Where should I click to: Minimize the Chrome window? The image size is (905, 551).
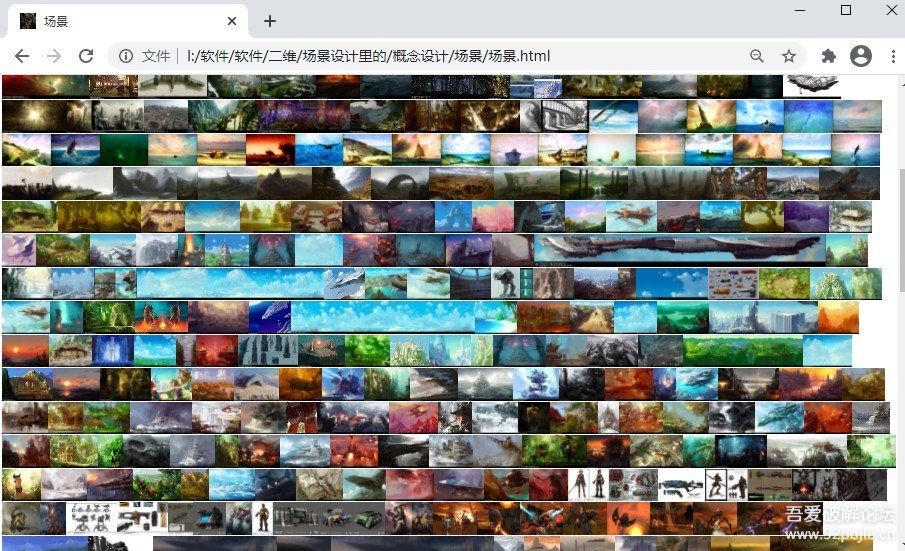pos(800,10)
